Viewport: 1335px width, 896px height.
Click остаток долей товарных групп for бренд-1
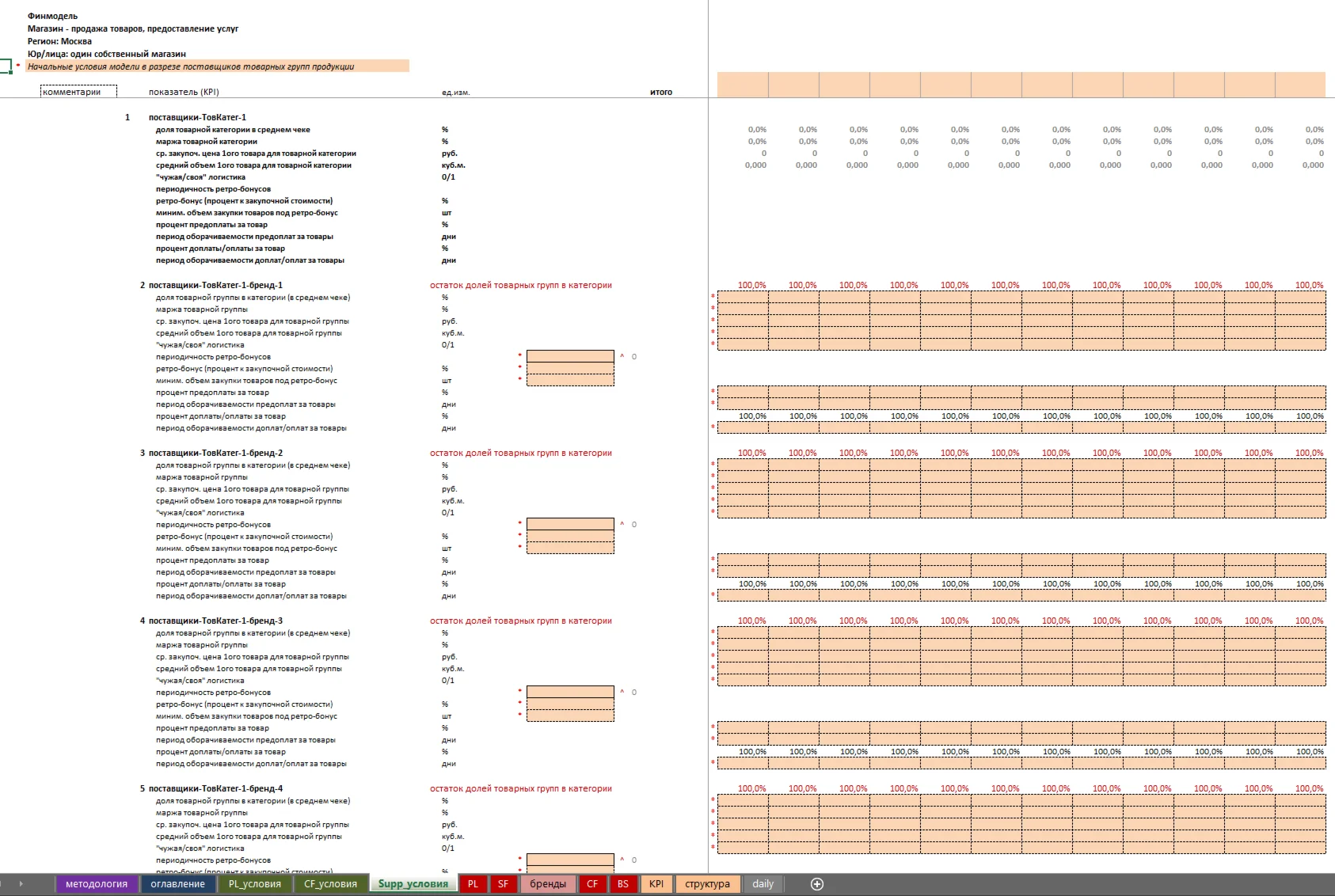521,285
